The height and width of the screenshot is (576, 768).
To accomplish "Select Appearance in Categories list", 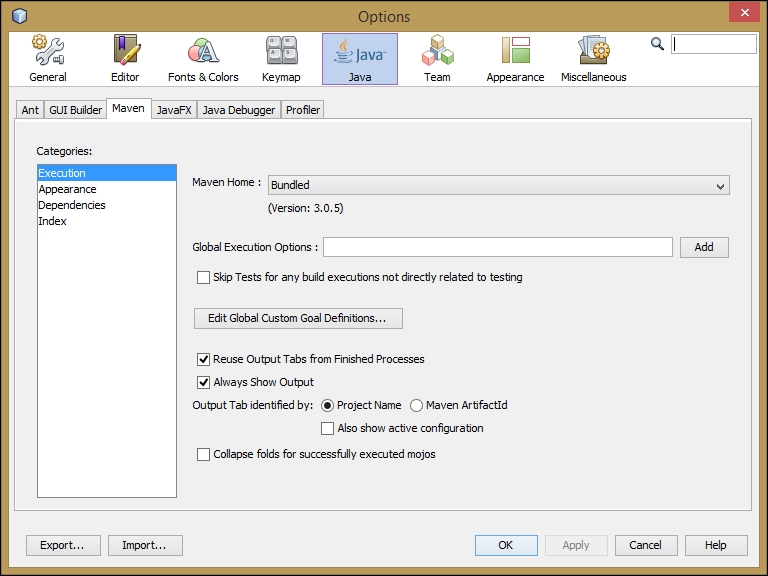I will coord(107,189).
